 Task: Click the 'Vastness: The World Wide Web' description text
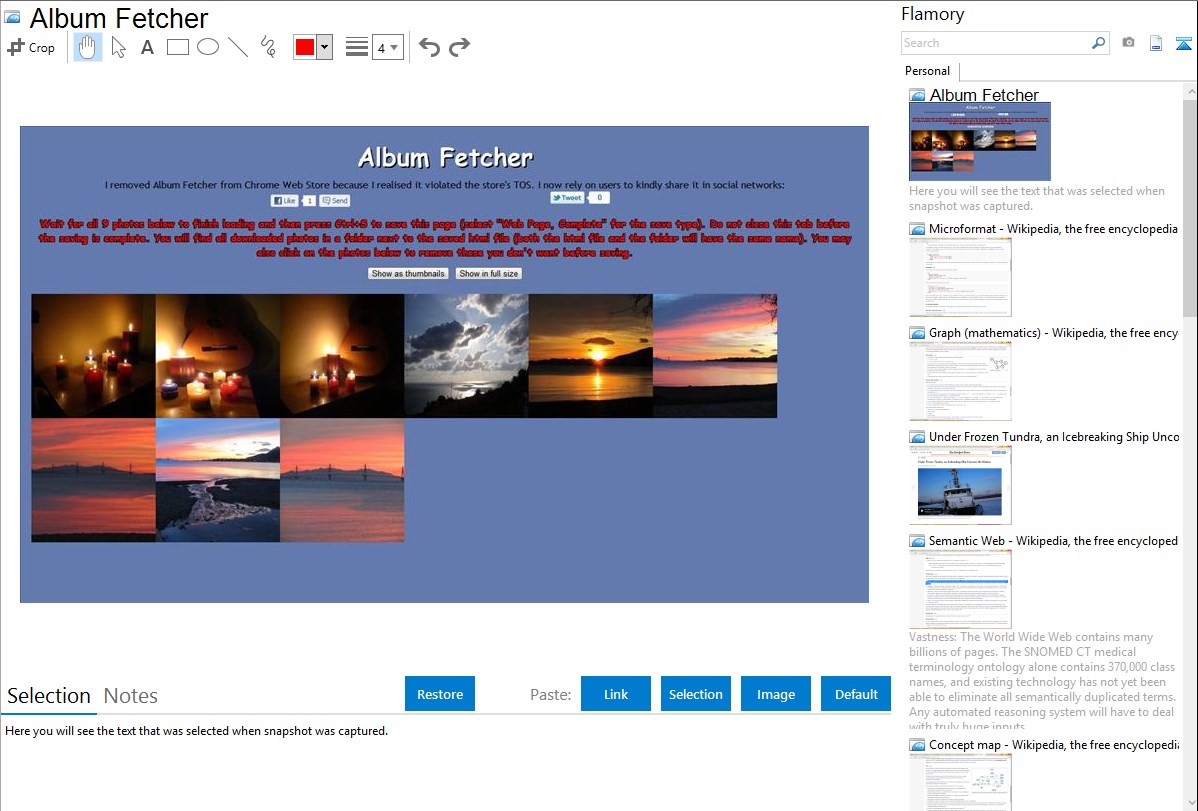coord(1043,681)
